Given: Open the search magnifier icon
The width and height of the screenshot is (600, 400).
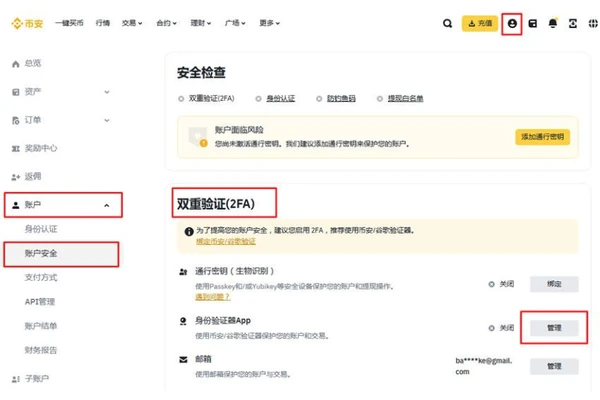Looking at the screenshot, I should tap(447, 23).
